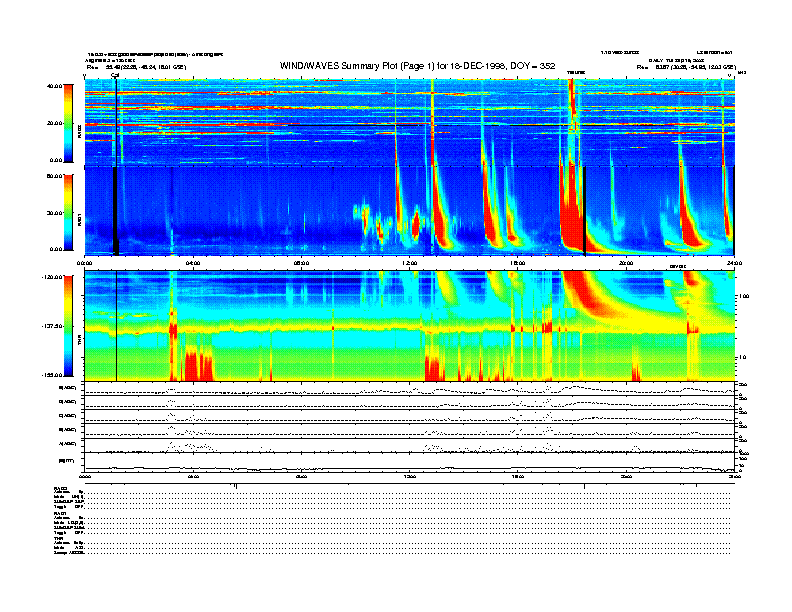The image size is (792, 612).
Task: Click the 12:00 label under the bottom line plots
Action: coord(409,476)
